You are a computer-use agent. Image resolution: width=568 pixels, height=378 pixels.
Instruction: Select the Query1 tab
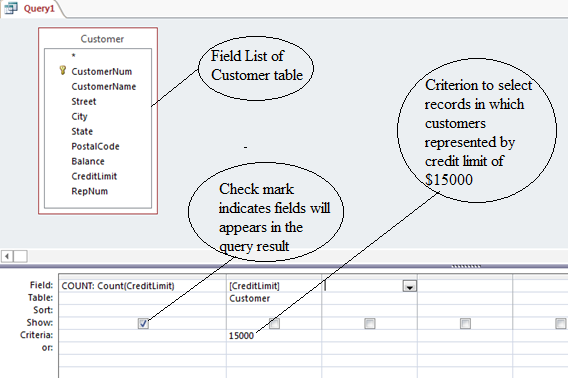32,9
